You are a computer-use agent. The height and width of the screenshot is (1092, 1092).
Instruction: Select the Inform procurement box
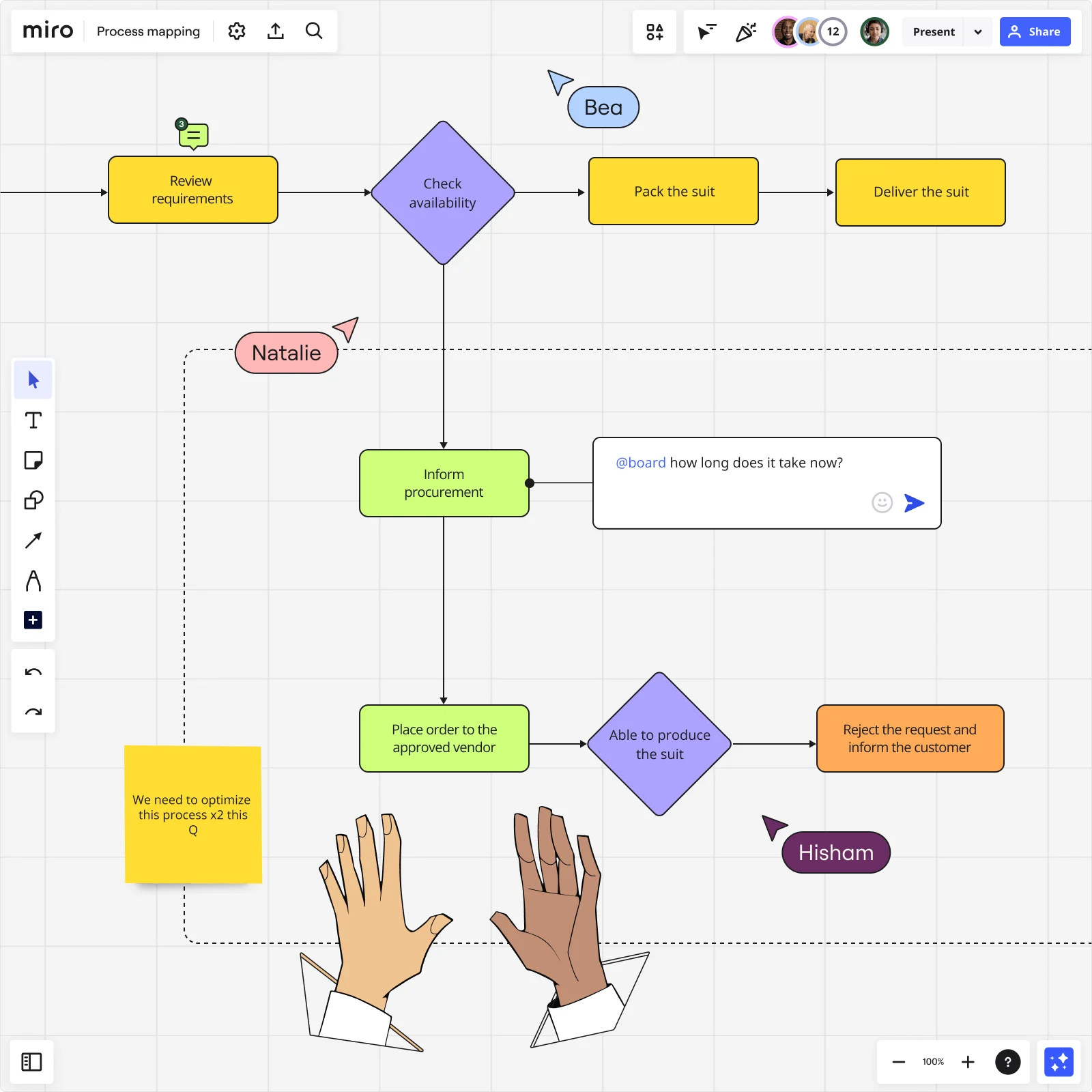point(444,483)
